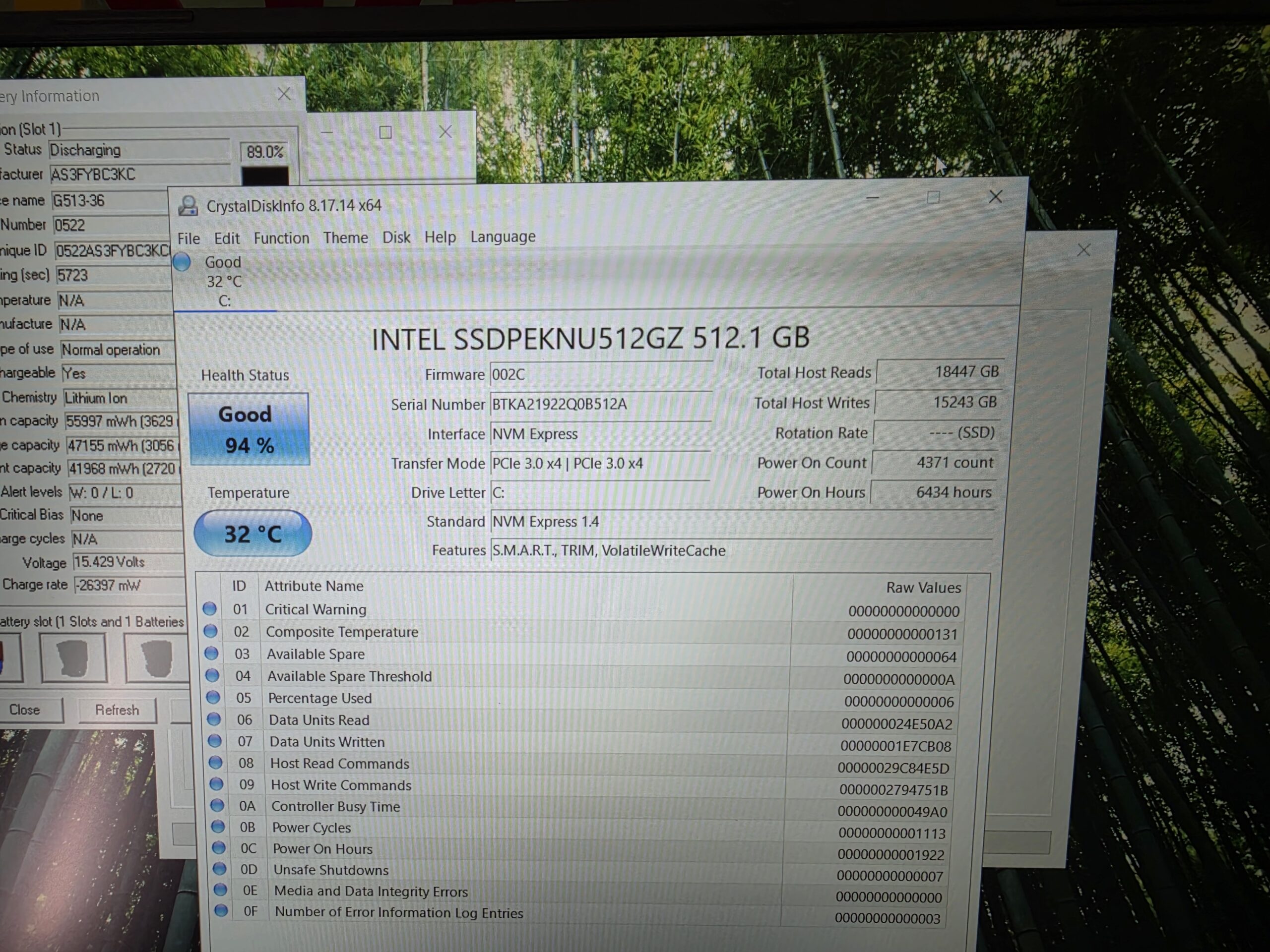Click Close in the Battery Information window
1270x952 pixels.
(25, 710)
